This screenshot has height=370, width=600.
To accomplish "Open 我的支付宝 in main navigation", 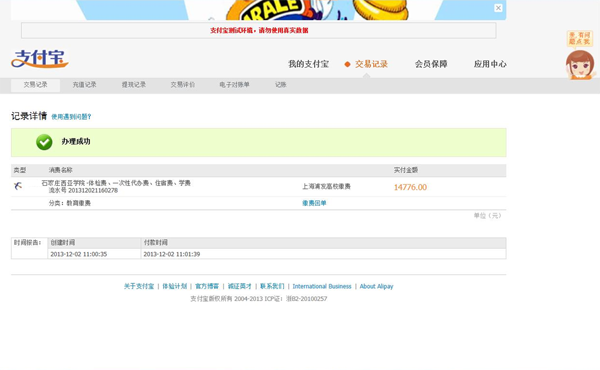I will click(x=308, y=64).
